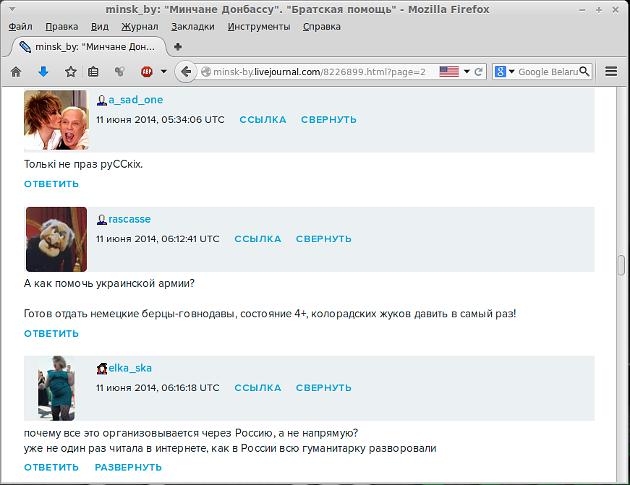Click the Adblock Plus icon
This screenshot has width=630, height=485.
(x=145, y=72)
